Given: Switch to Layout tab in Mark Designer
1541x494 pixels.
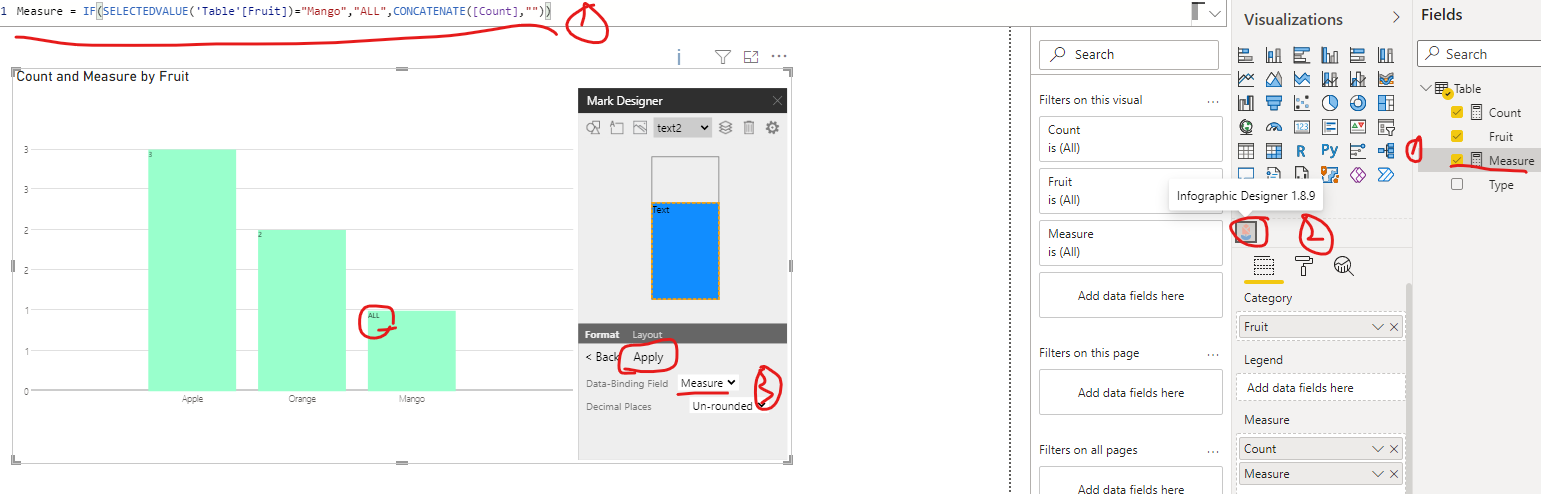Looking at the screenshot, I should click(x=647, y=334).
